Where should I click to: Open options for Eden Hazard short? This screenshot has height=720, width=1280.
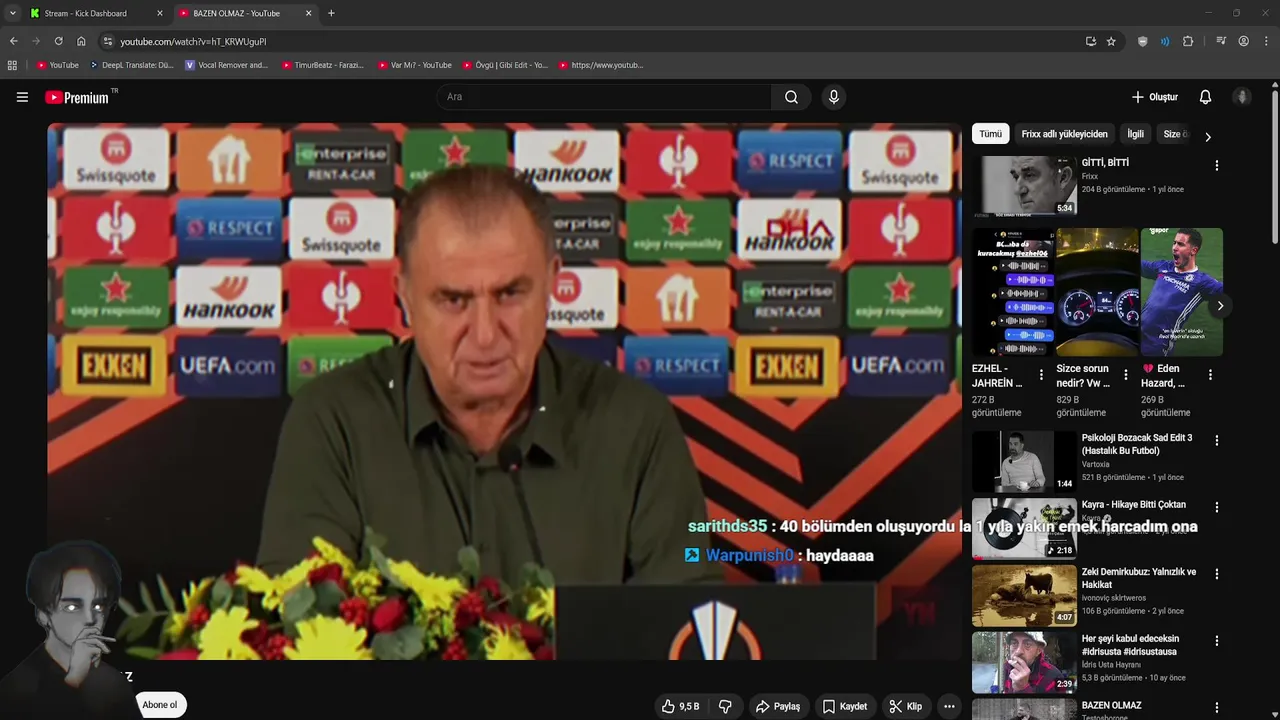click(x=1210, y=375)
